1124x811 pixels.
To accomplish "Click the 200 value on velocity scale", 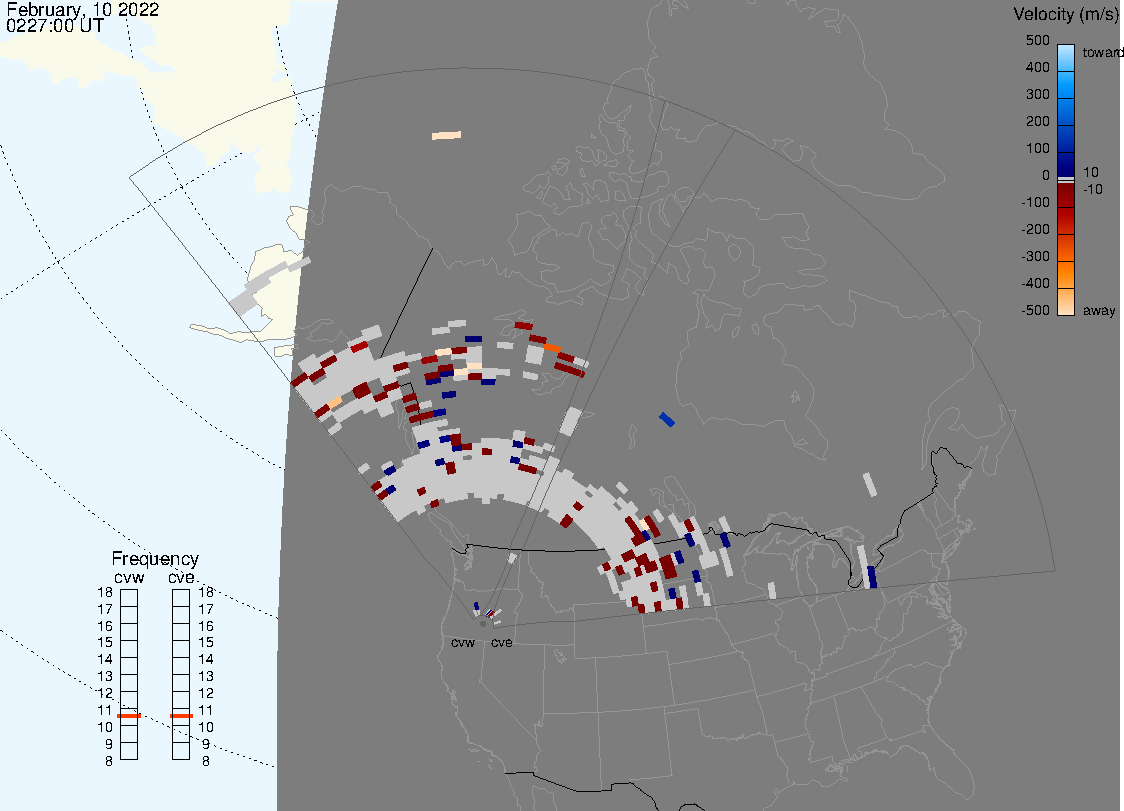I will 1037,121.
